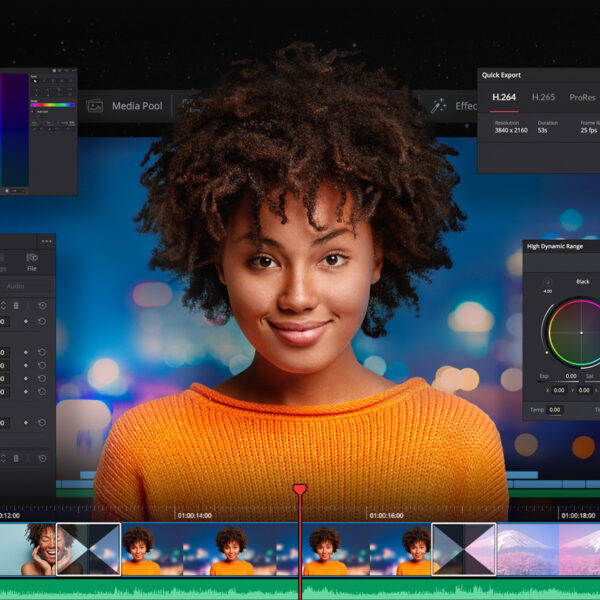Open the three-dots options menu in inspector
Image resolution: width=600 pixels, height=600 pixels.
pos(46,241)
